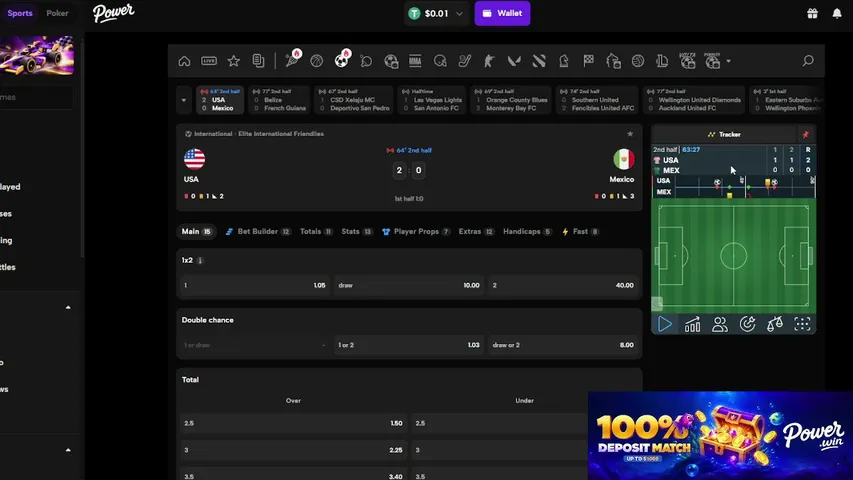The height and width of the screenshot is (480, 853).
Task: Open the Player Props tab
Action: [x=416, y=231]
